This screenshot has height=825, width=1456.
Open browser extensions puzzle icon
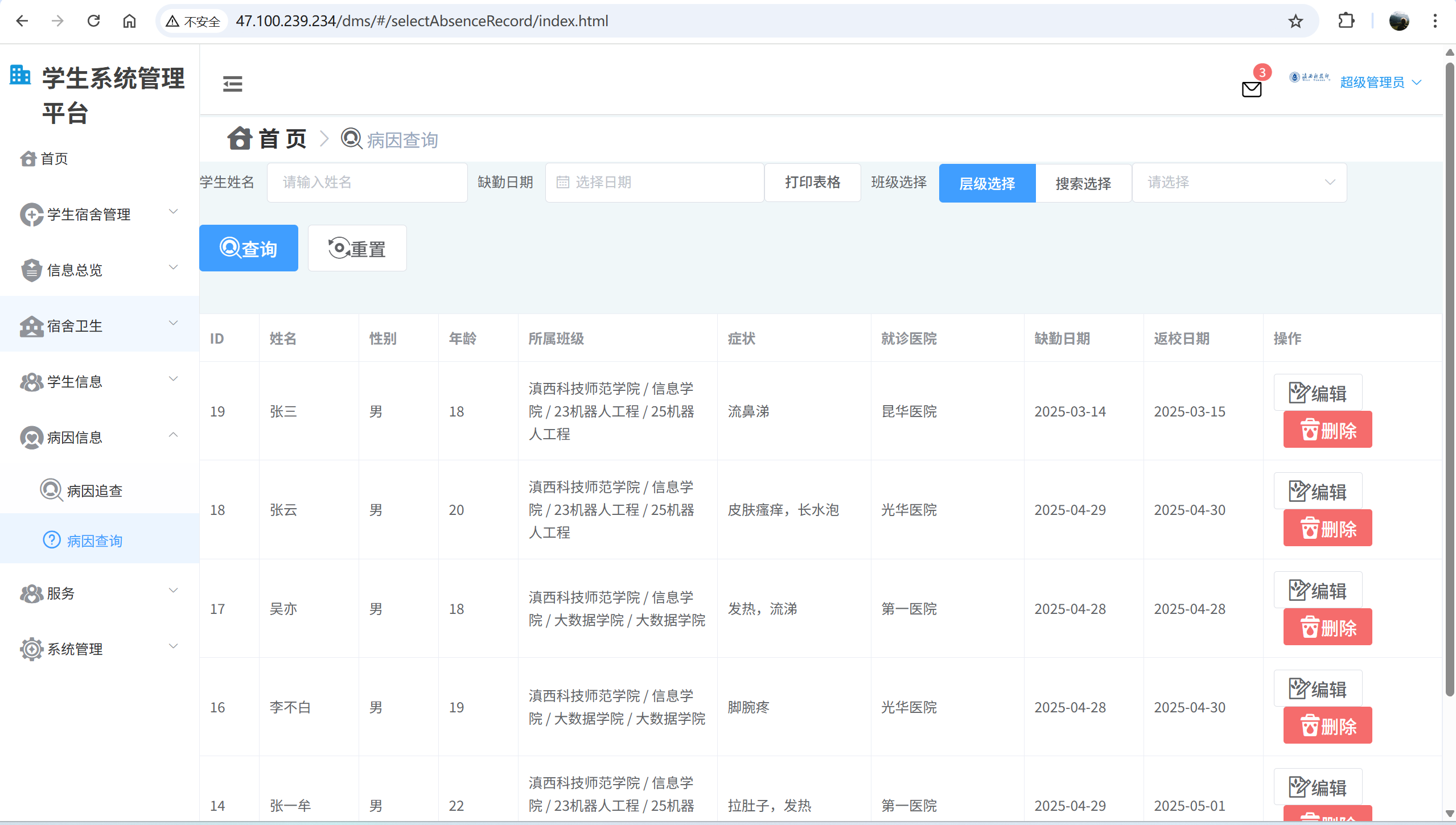[x=1346, y=21]
